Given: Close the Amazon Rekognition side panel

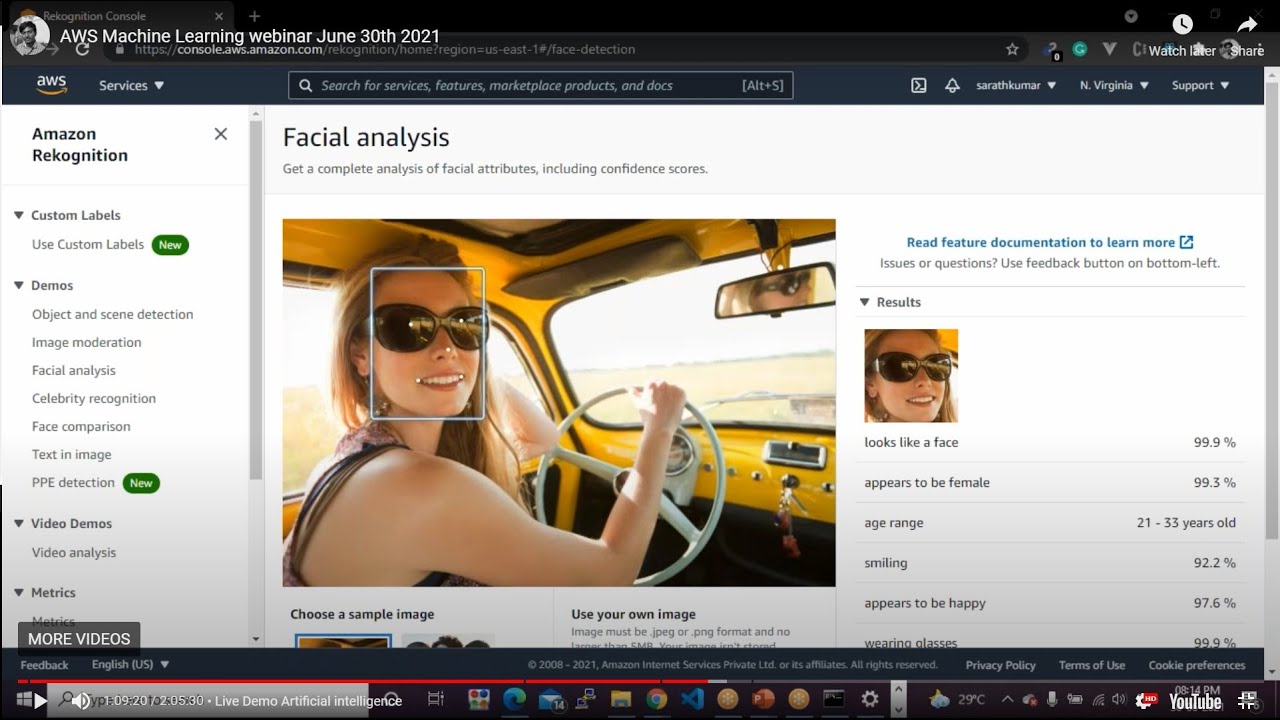Looking at the screenshot, I should pyautogui.click(x=221, y=134).
